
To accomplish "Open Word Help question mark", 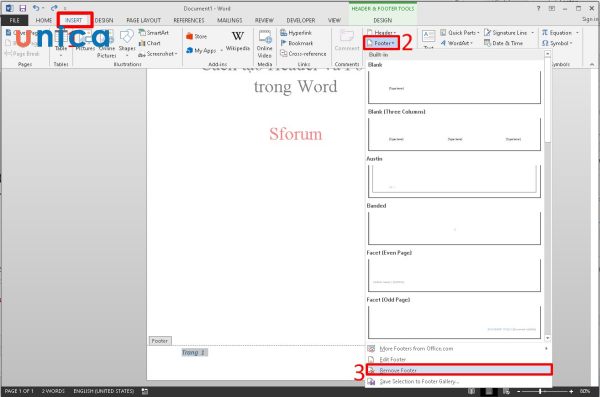I will (538, 8).
